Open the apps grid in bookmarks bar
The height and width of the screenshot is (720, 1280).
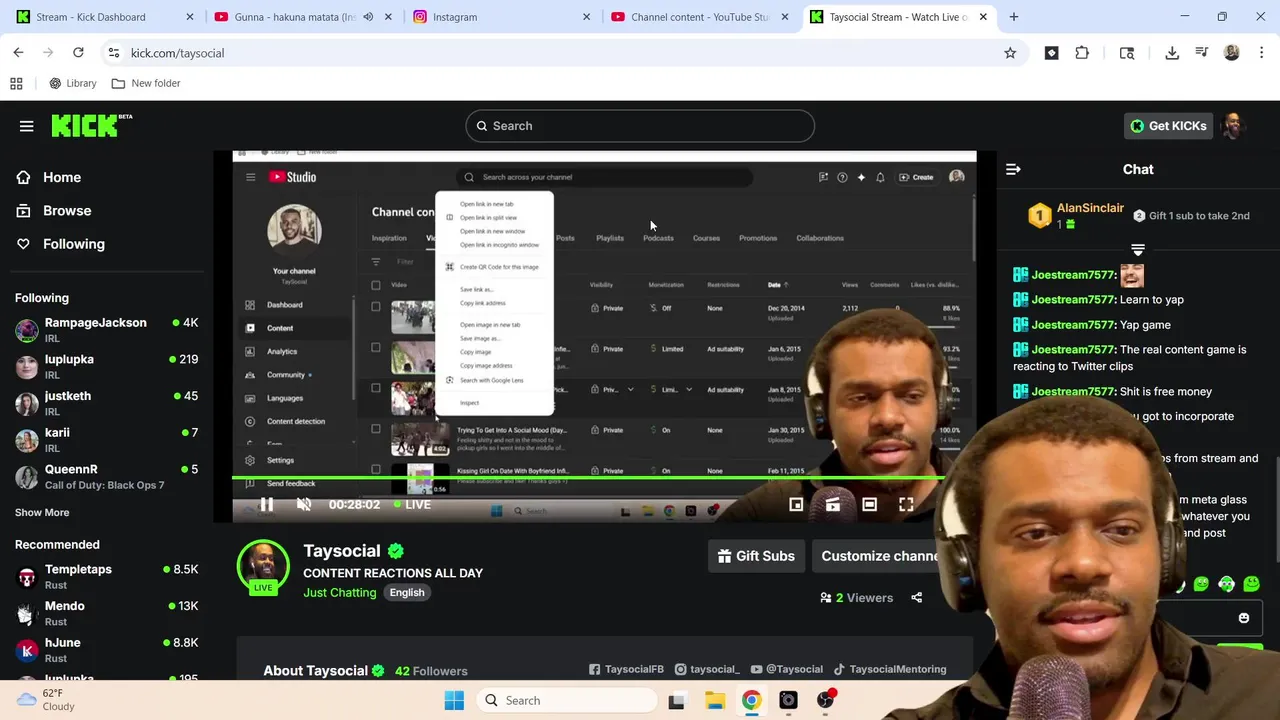[x=16, y=83]
